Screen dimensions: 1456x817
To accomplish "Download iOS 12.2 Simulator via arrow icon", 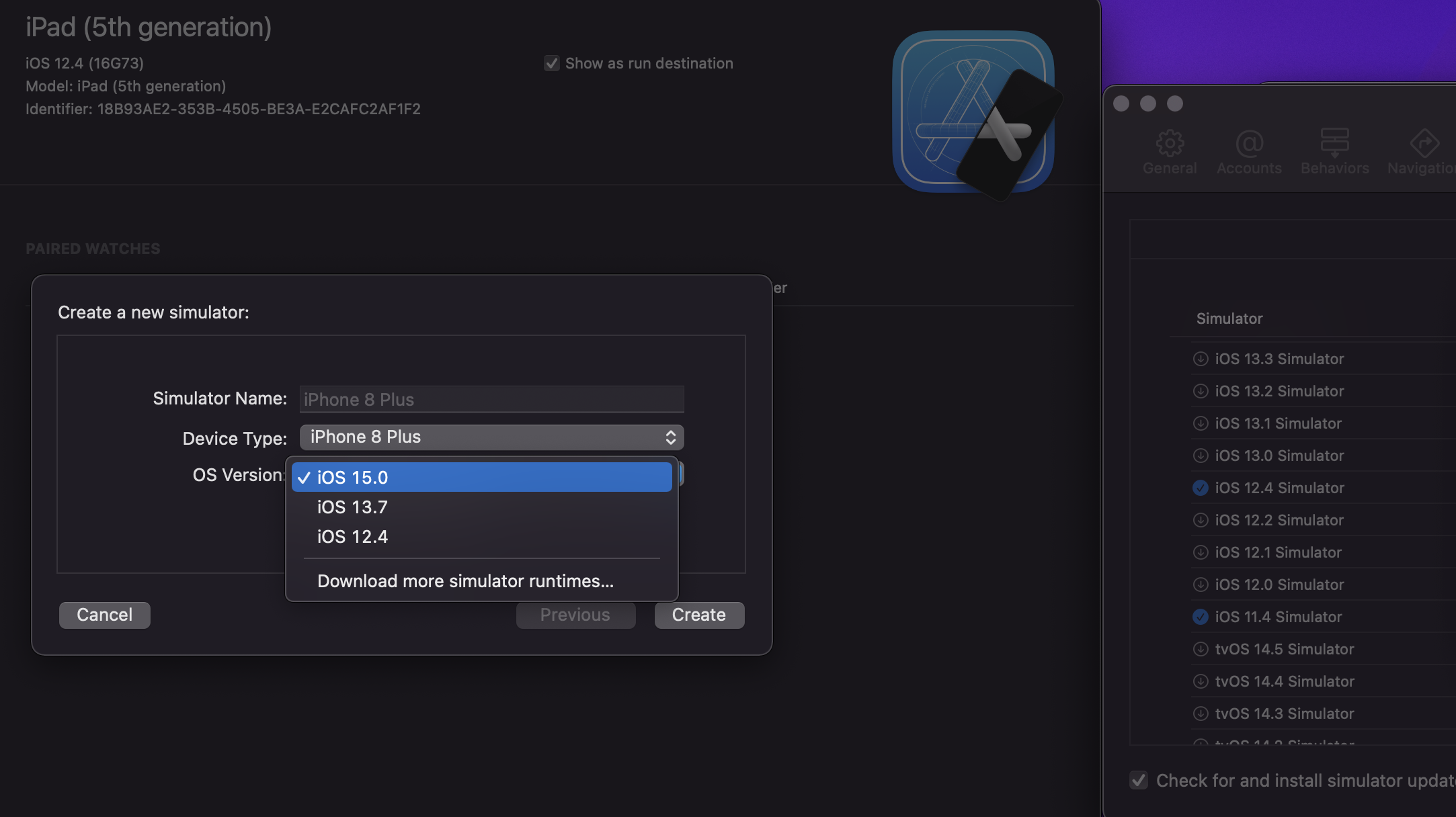I will [x=1201, y=520].
